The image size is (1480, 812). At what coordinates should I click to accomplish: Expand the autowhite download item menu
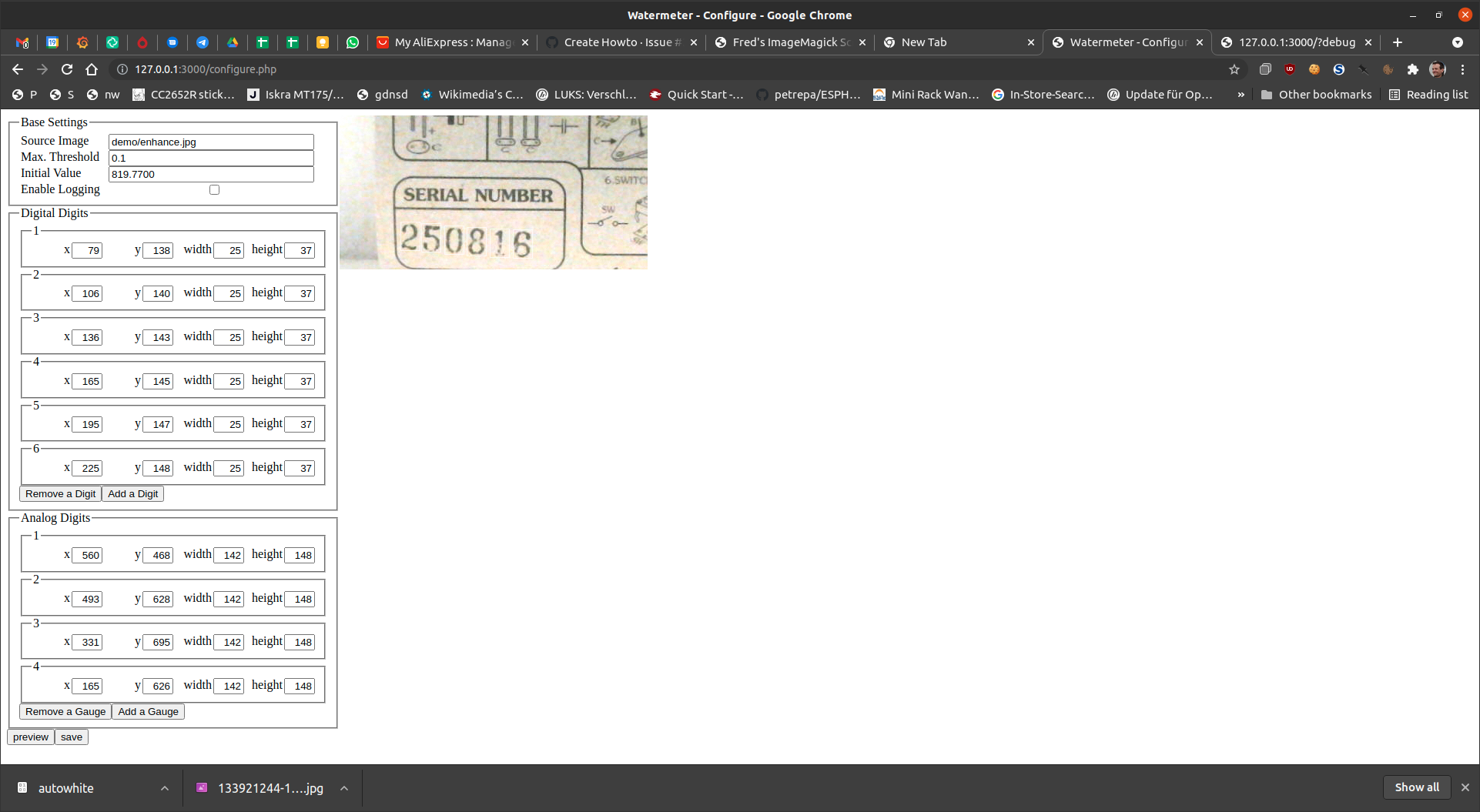[164, 787]
